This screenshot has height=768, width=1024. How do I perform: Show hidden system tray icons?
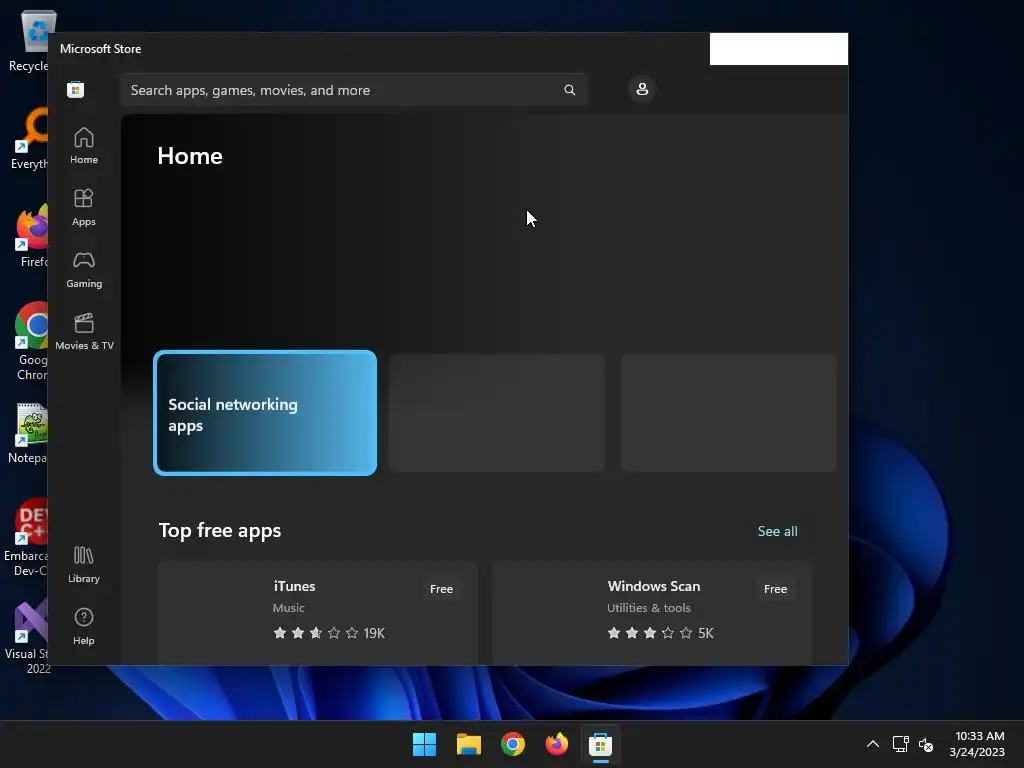872,744
